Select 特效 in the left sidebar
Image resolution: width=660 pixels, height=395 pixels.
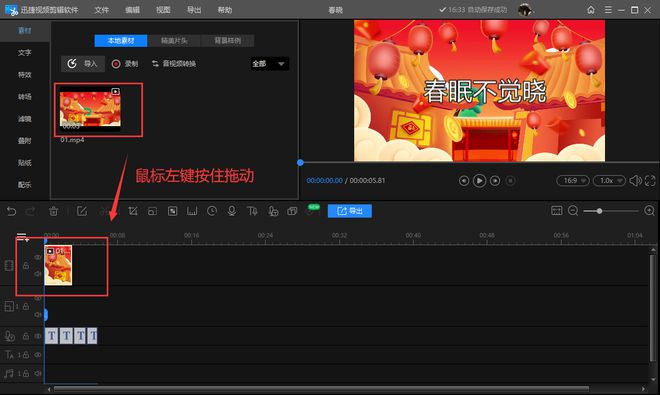tap(24, 75)
